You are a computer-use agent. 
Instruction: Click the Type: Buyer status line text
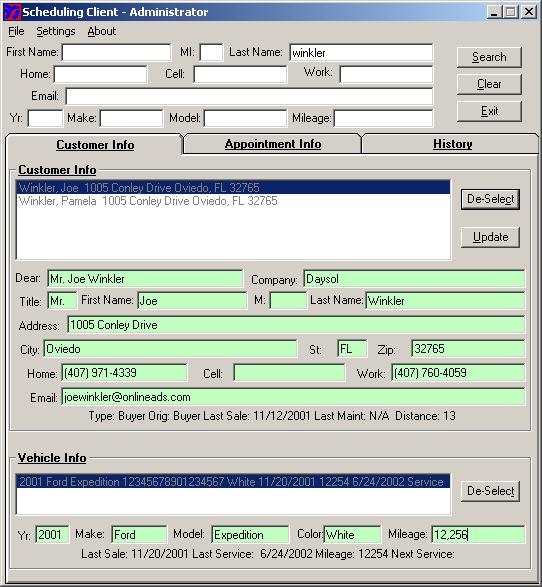point(272,416)
